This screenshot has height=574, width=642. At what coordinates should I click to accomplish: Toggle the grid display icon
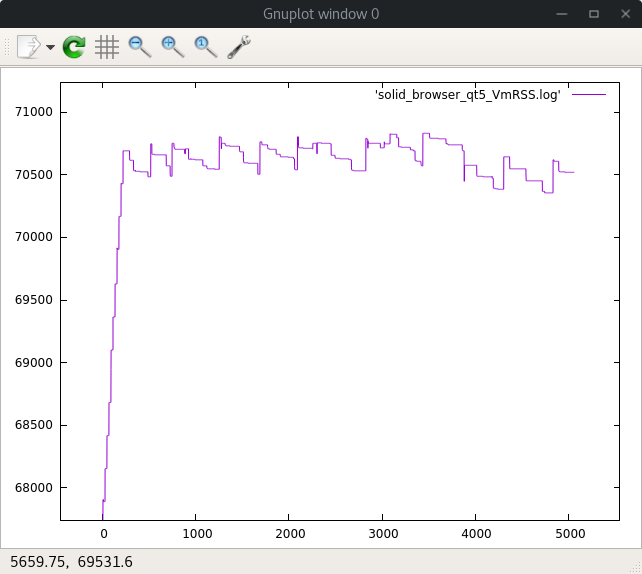107,47
